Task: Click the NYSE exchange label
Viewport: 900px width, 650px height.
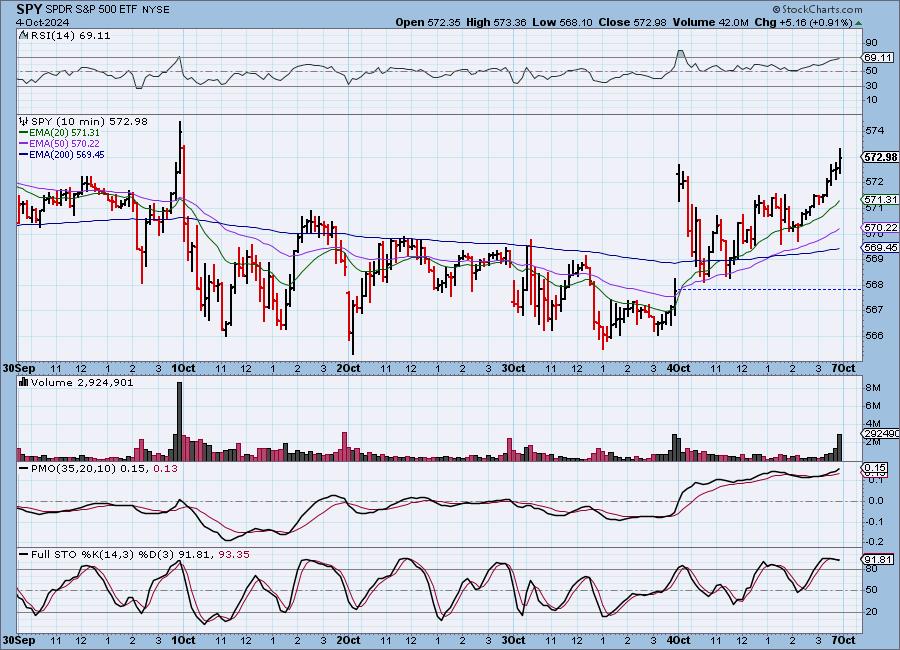Action: pos(156,10)
